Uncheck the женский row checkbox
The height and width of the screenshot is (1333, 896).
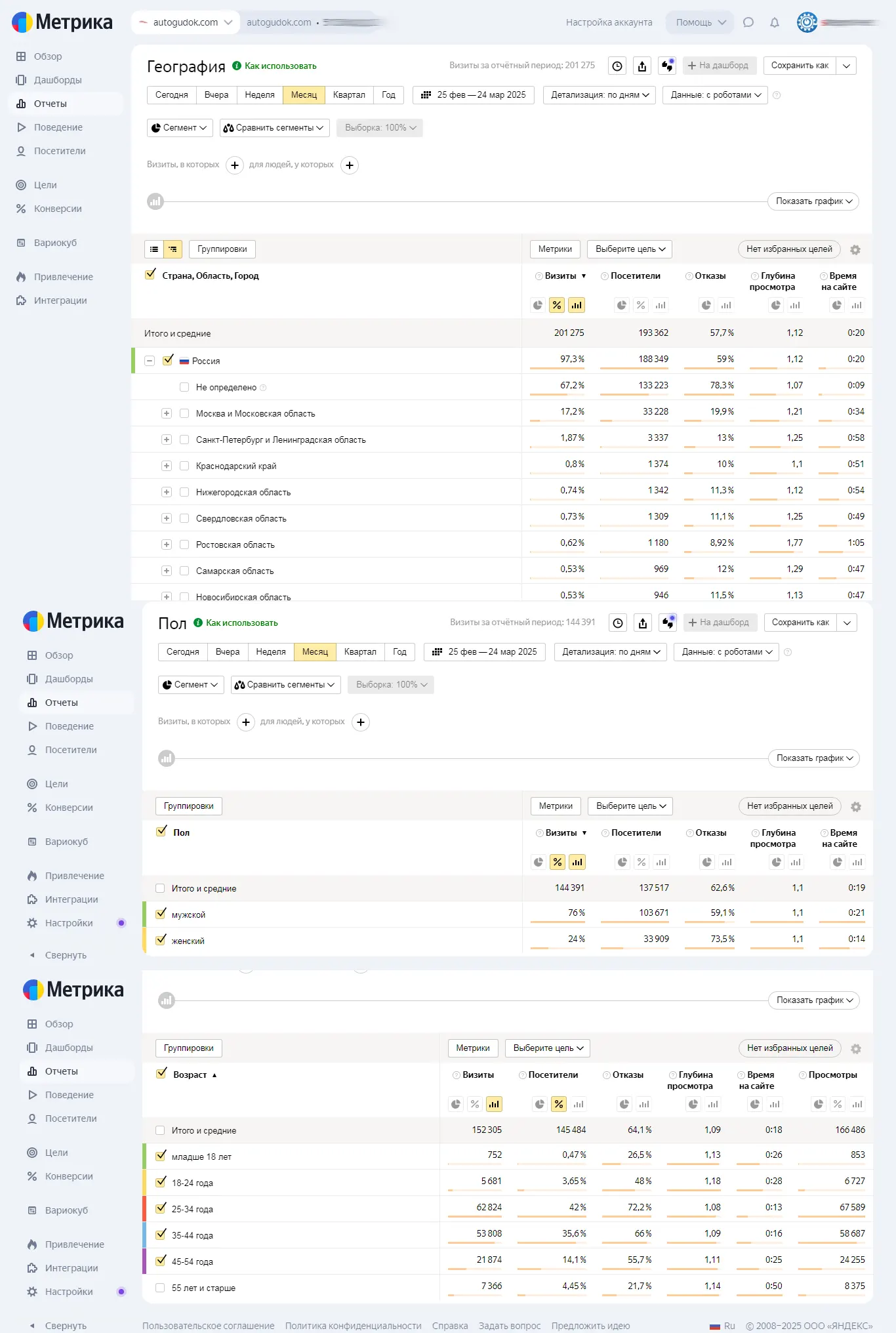click(161, 940)
